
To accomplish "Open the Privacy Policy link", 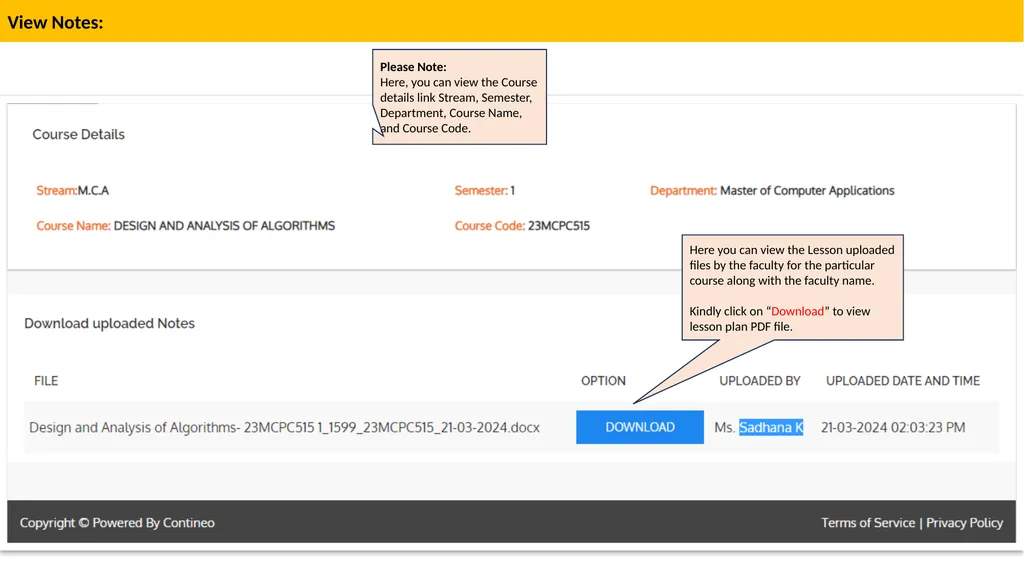I will [x=964, y=523].
